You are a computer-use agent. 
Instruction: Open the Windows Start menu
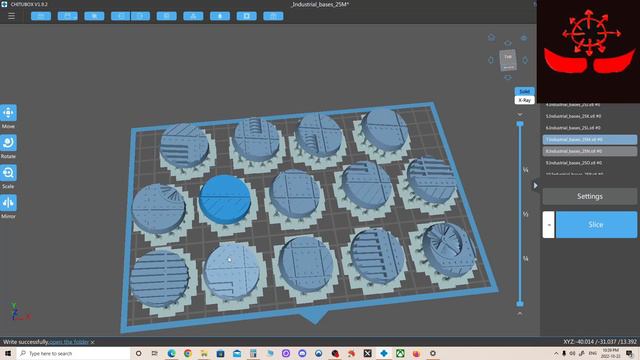click(x=8, y=353)
